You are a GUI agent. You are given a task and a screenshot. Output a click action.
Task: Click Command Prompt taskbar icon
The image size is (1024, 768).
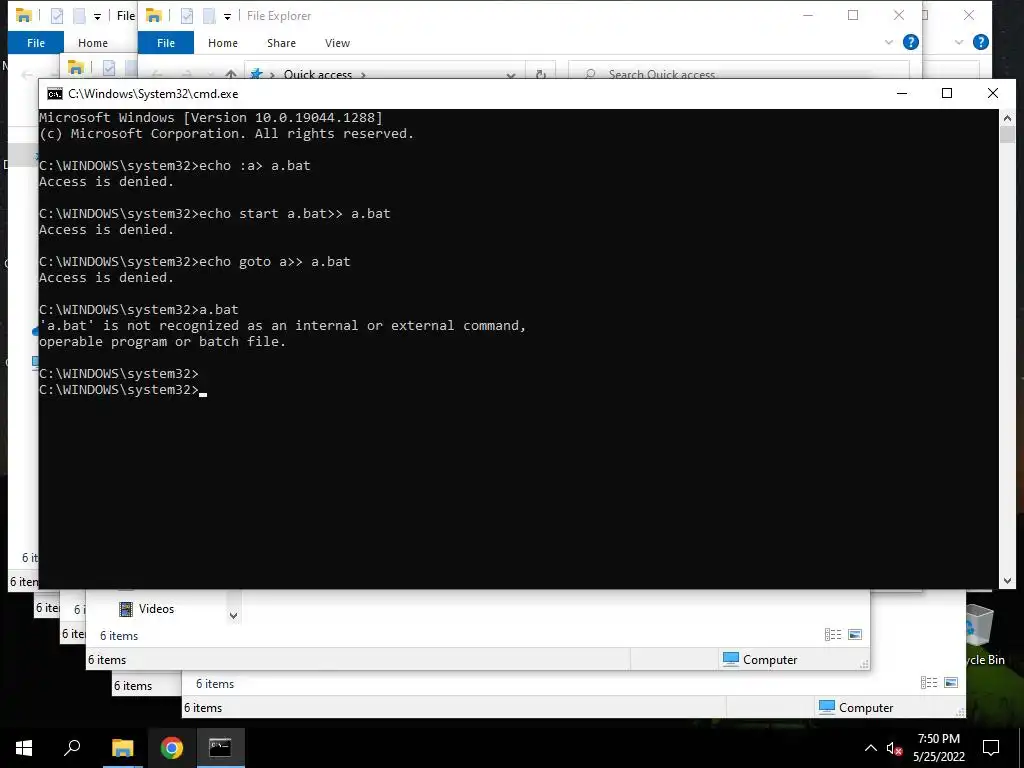pos(220,748)
